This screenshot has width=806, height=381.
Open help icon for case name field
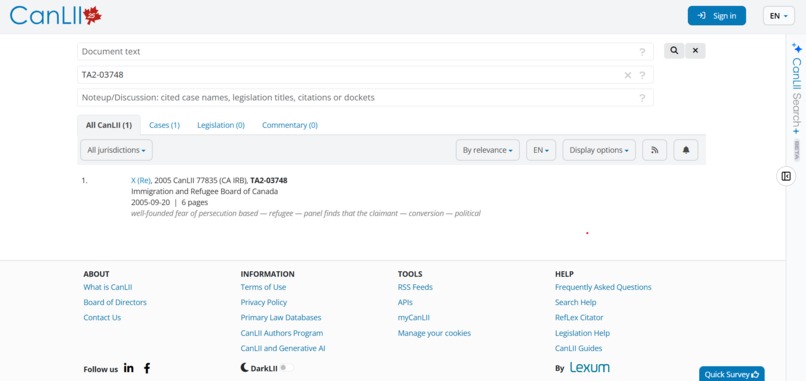(642, 75)
